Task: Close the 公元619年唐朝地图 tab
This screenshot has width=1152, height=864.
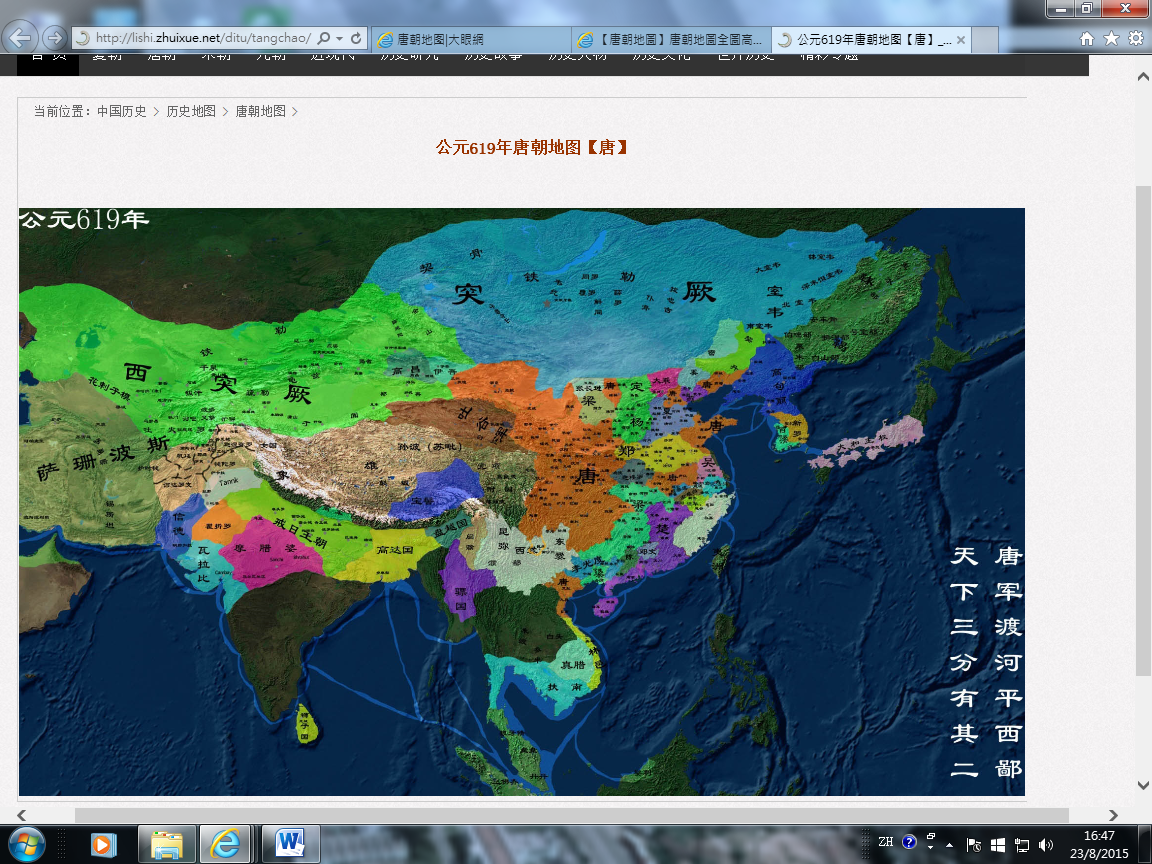Action: click(x=961, y=40)
